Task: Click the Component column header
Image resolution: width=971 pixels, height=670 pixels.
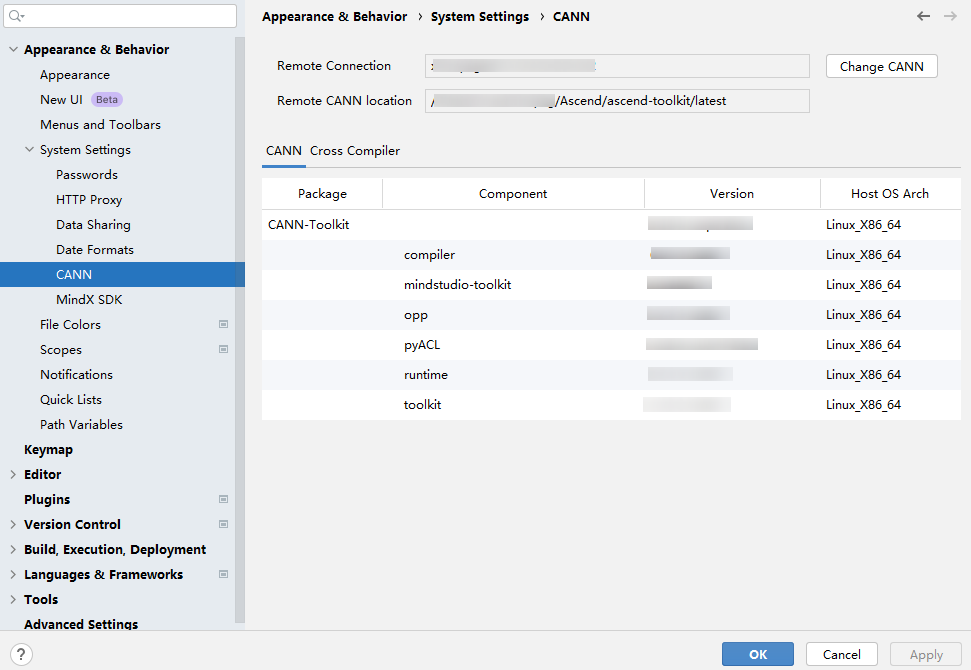Action: click(513, 194)
